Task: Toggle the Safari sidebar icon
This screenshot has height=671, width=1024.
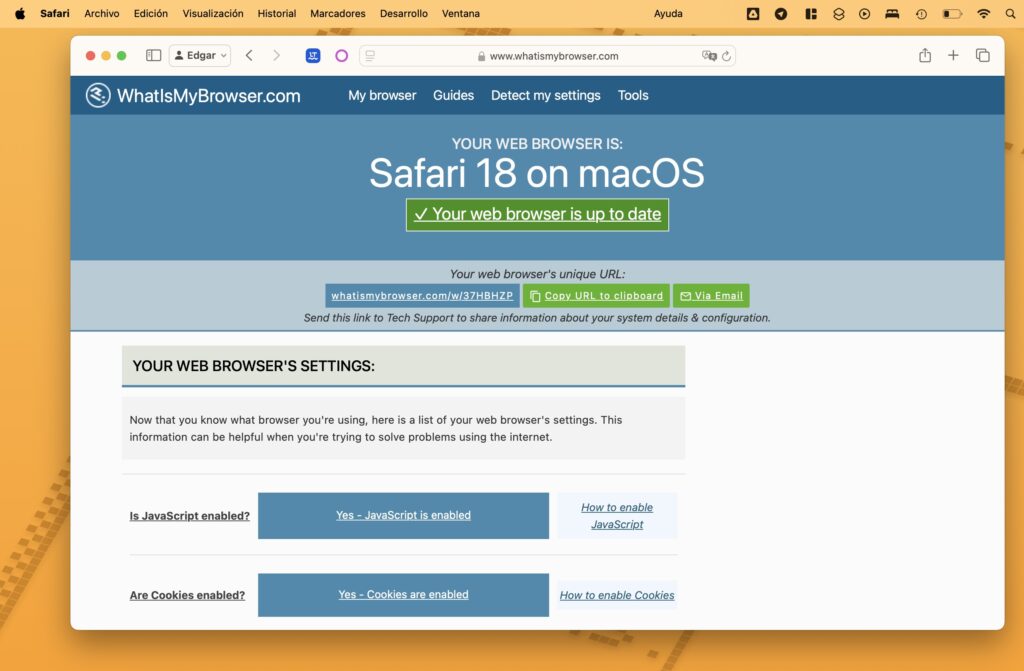Action: point(153,56)
